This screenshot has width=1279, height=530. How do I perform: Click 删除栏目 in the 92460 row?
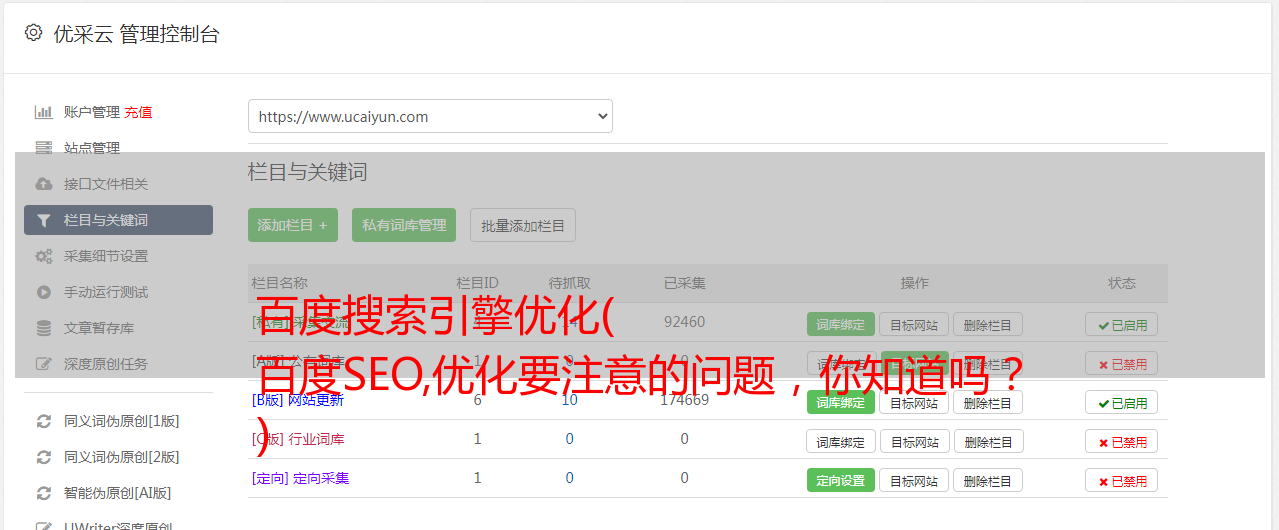pyautogui.click(x=987, y=324)
